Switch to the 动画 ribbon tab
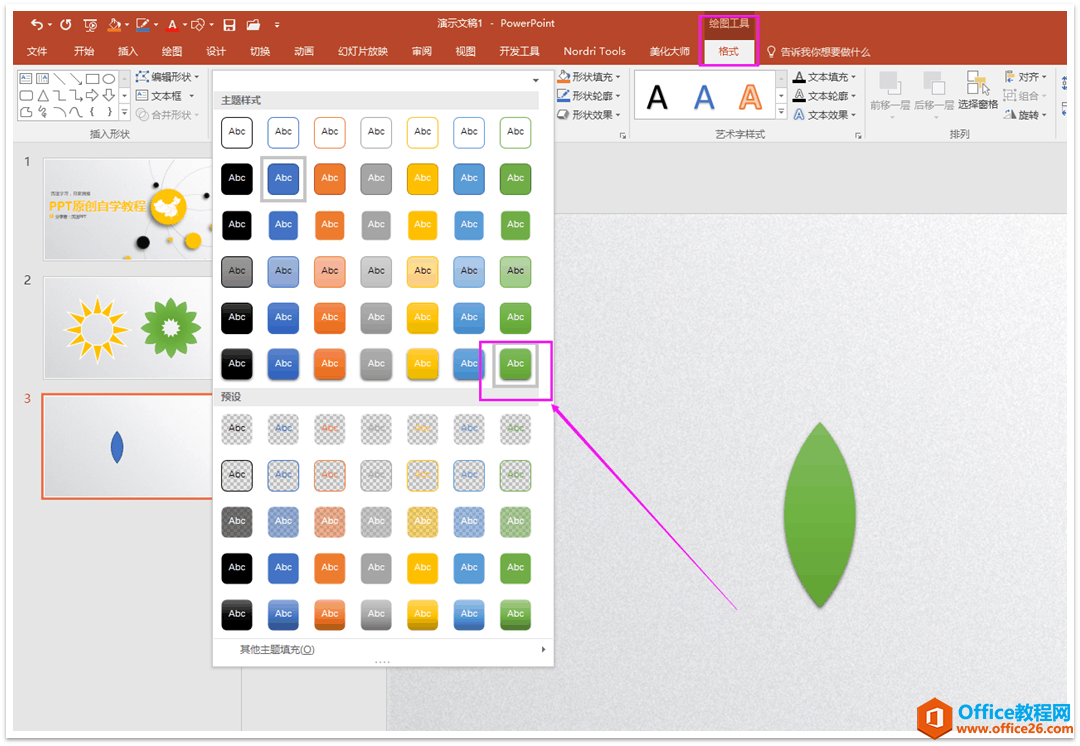 coord(304,51)
